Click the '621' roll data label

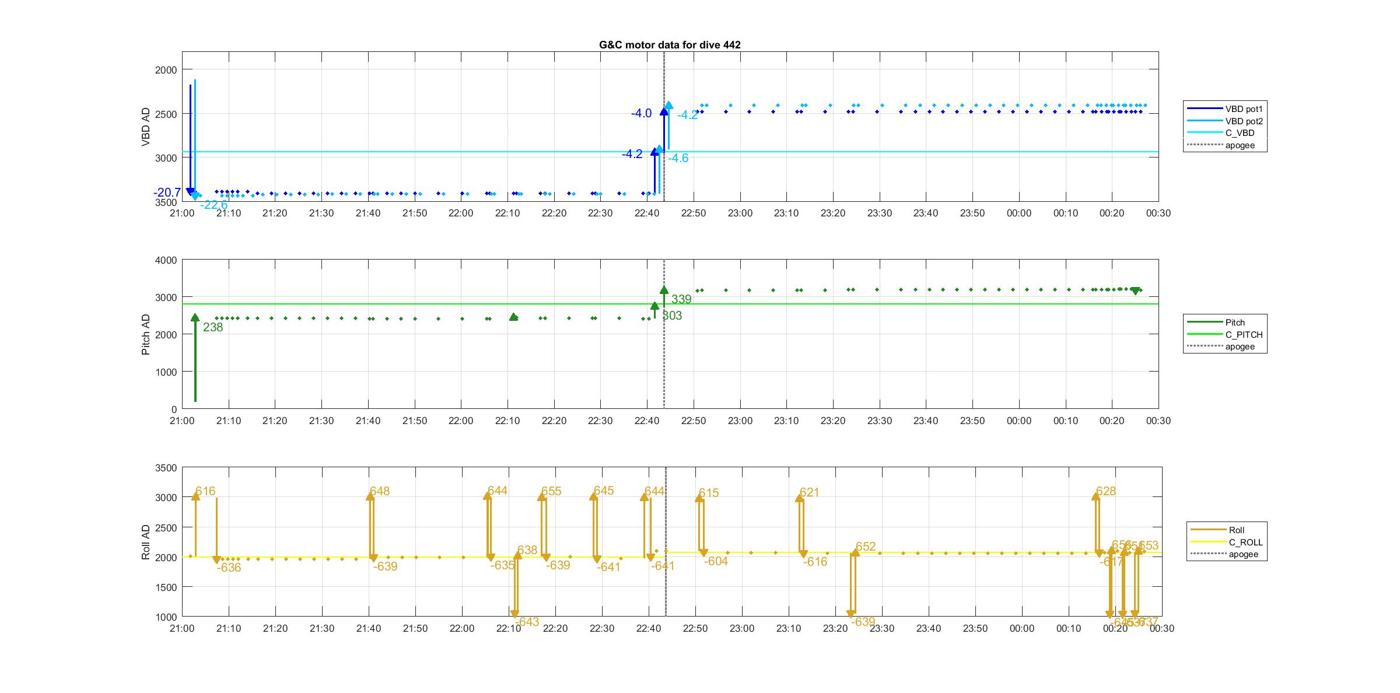809,492
